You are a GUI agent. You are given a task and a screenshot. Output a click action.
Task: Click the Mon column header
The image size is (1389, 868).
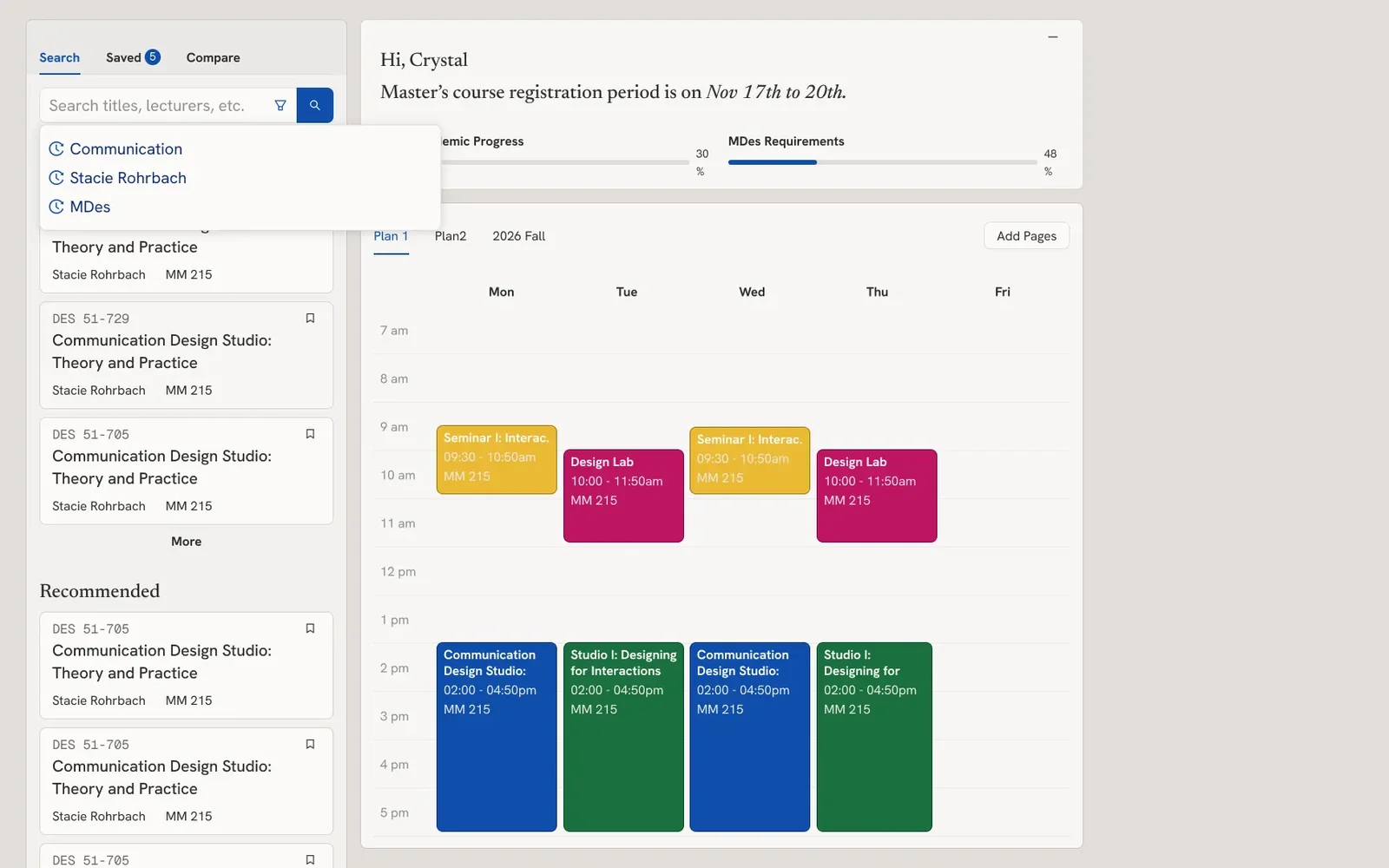coord(501,292)
